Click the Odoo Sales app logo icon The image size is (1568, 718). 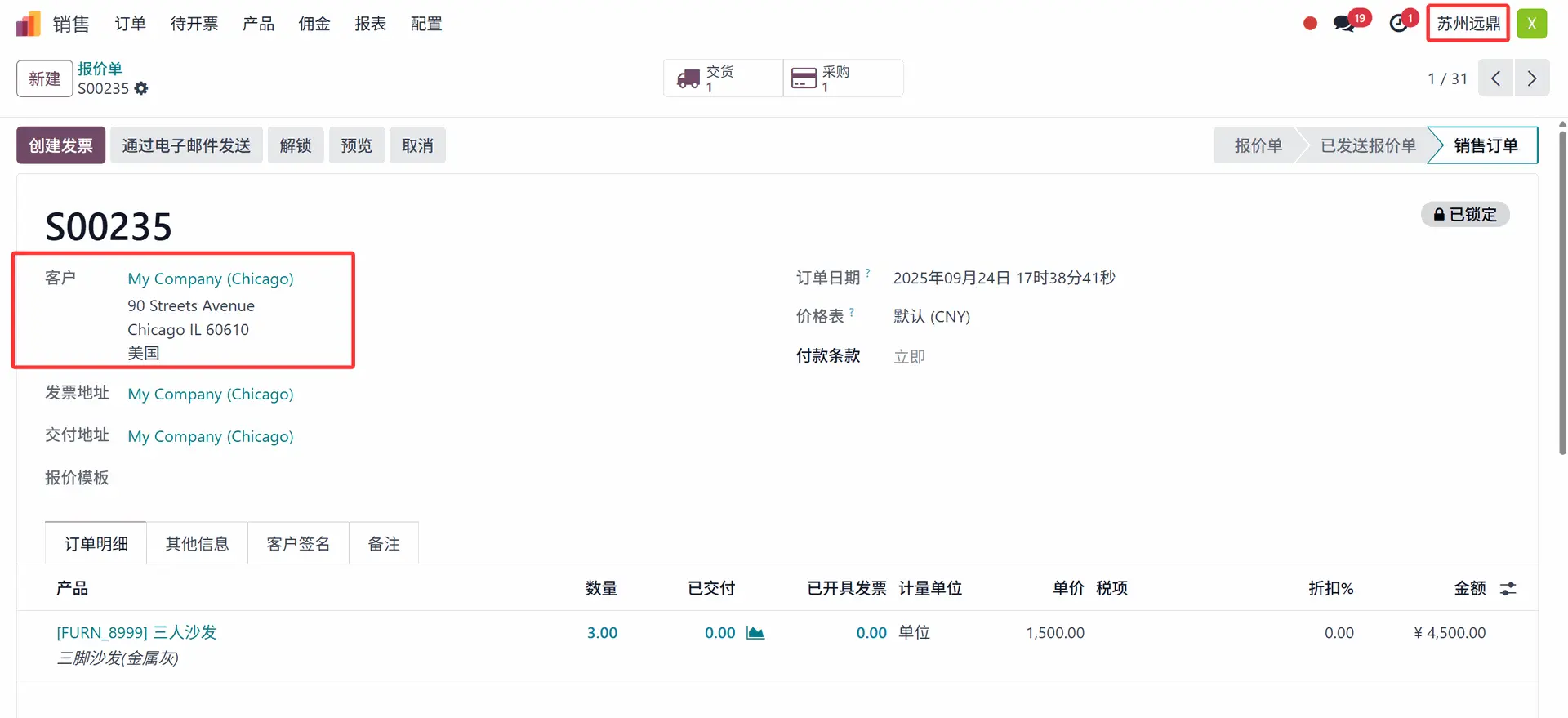[28, 24]
